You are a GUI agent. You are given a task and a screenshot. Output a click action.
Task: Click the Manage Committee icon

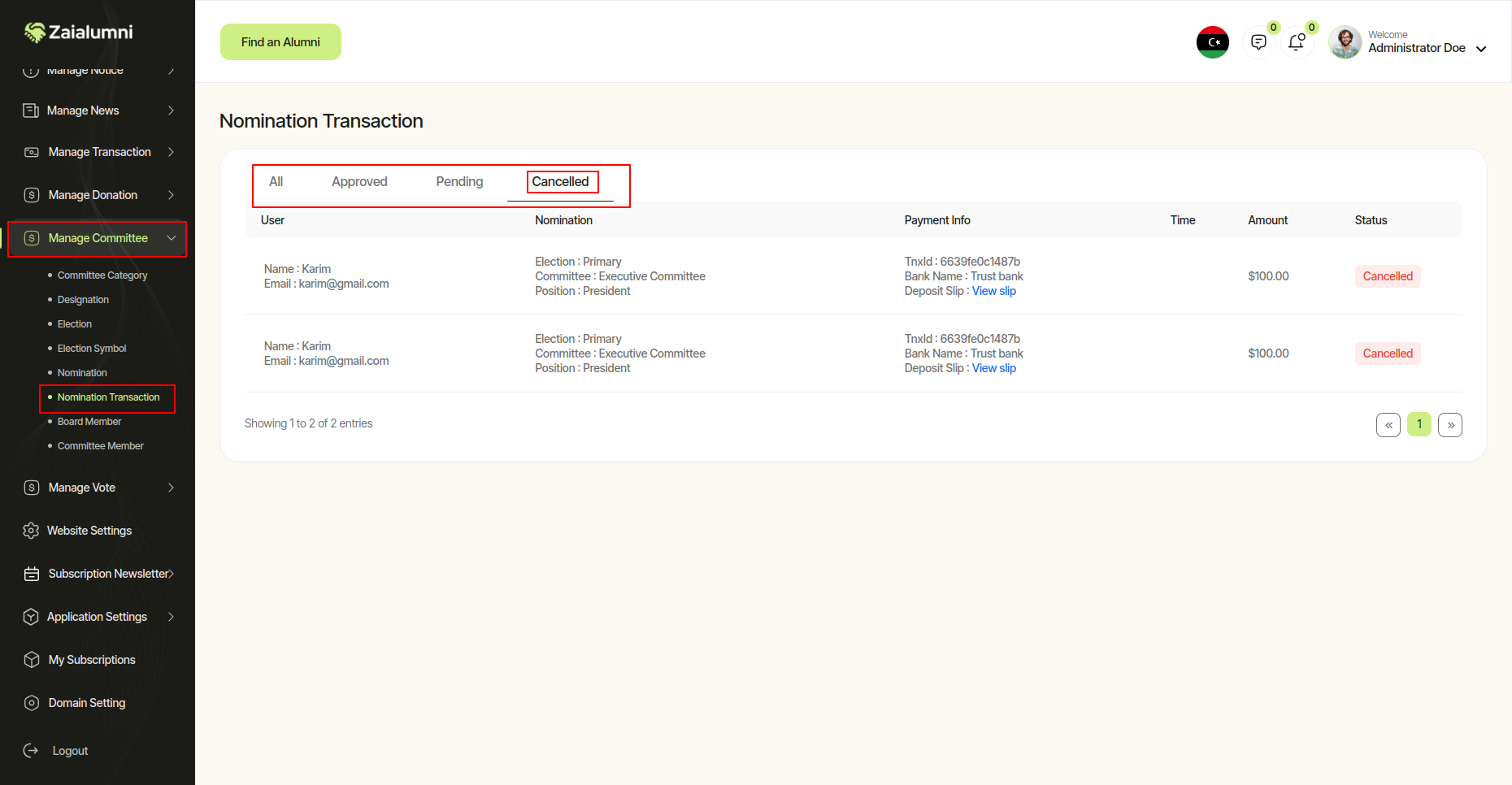32,238
